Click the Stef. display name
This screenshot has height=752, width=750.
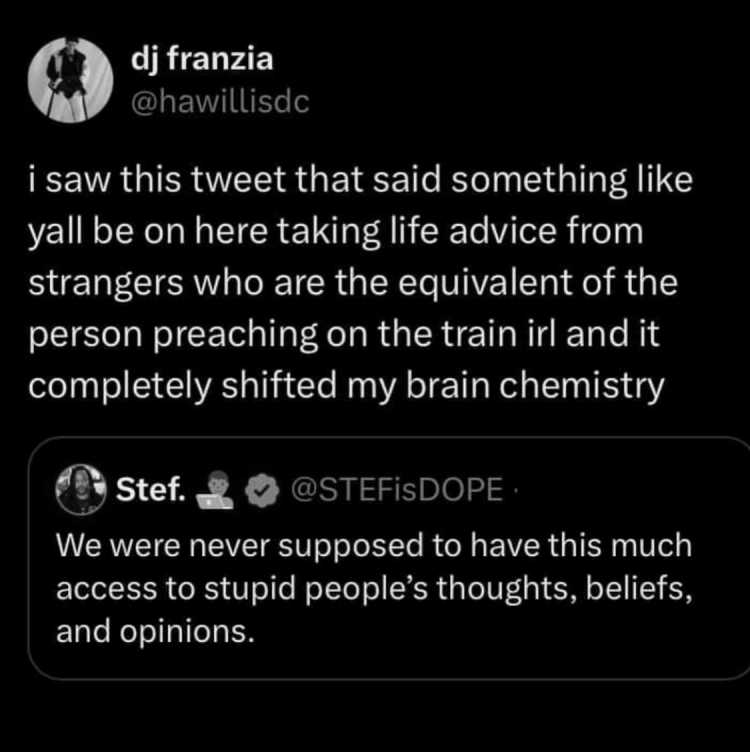click(151, 489)
